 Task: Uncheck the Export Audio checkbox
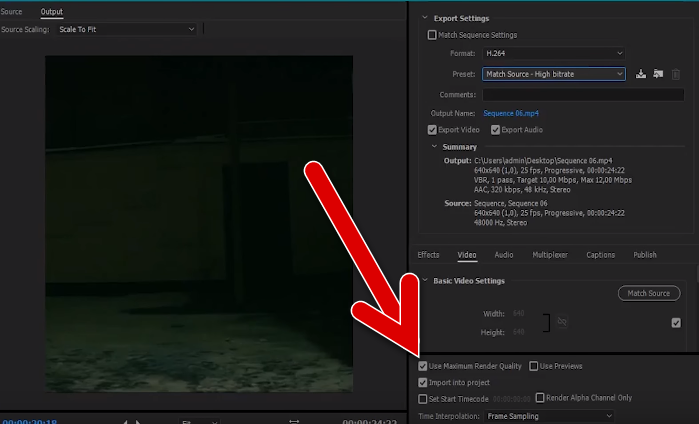(x=495, y=130)
